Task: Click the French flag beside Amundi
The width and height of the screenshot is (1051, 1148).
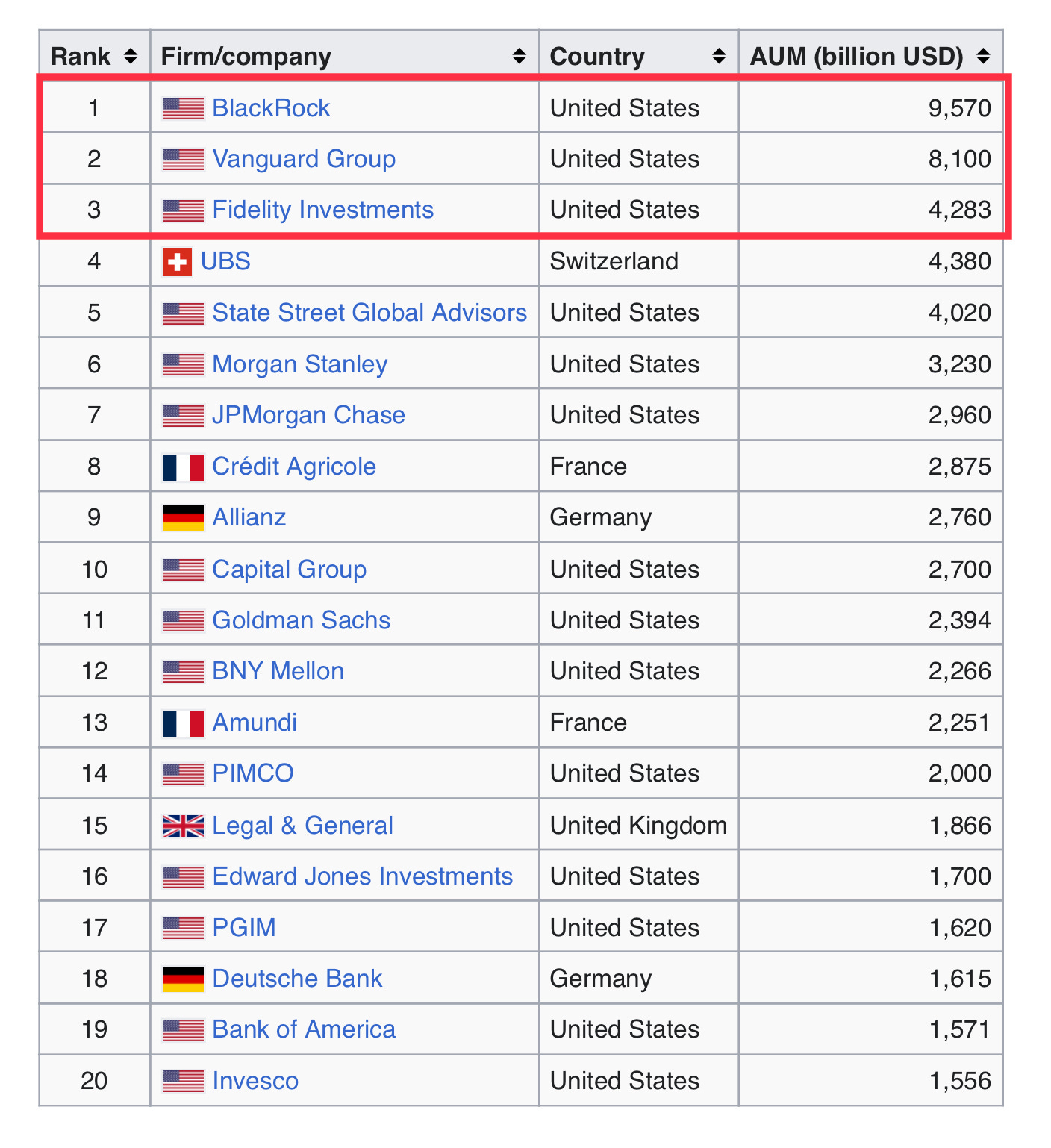Action: (x=183, y=723)
